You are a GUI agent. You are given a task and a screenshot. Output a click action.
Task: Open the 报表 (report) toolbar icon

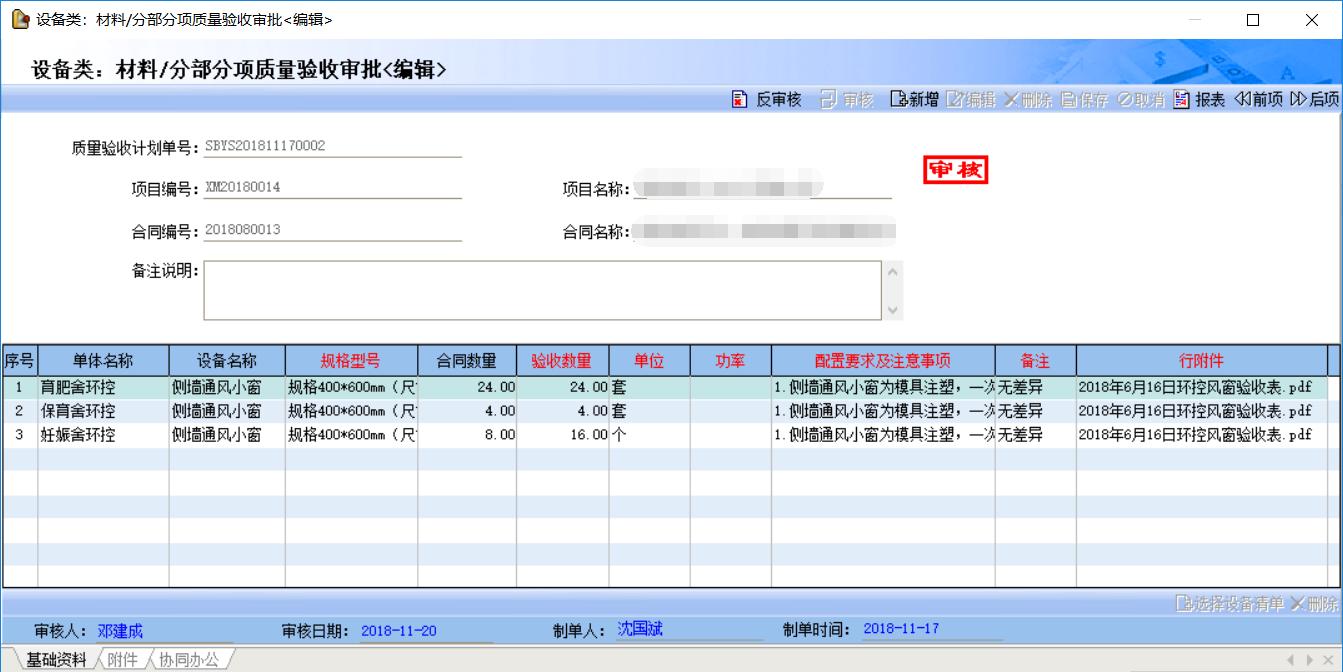[x=1181, y=99]
